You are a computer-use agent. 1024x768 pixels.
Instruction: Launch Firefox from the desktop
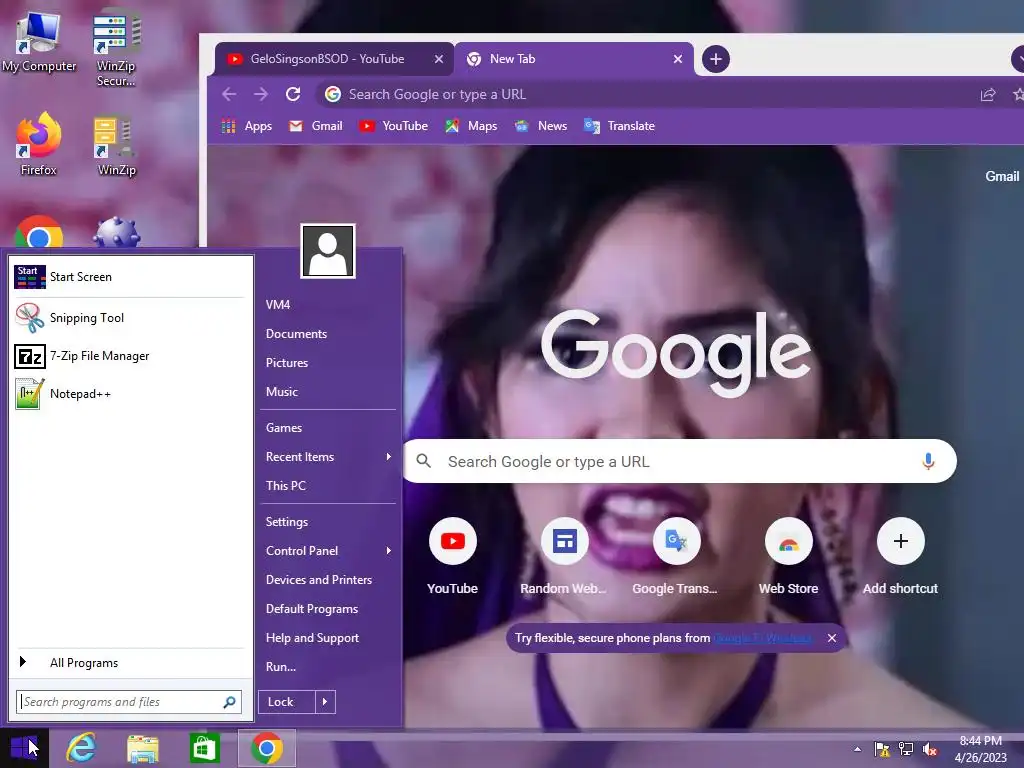(x=39, y=144)
